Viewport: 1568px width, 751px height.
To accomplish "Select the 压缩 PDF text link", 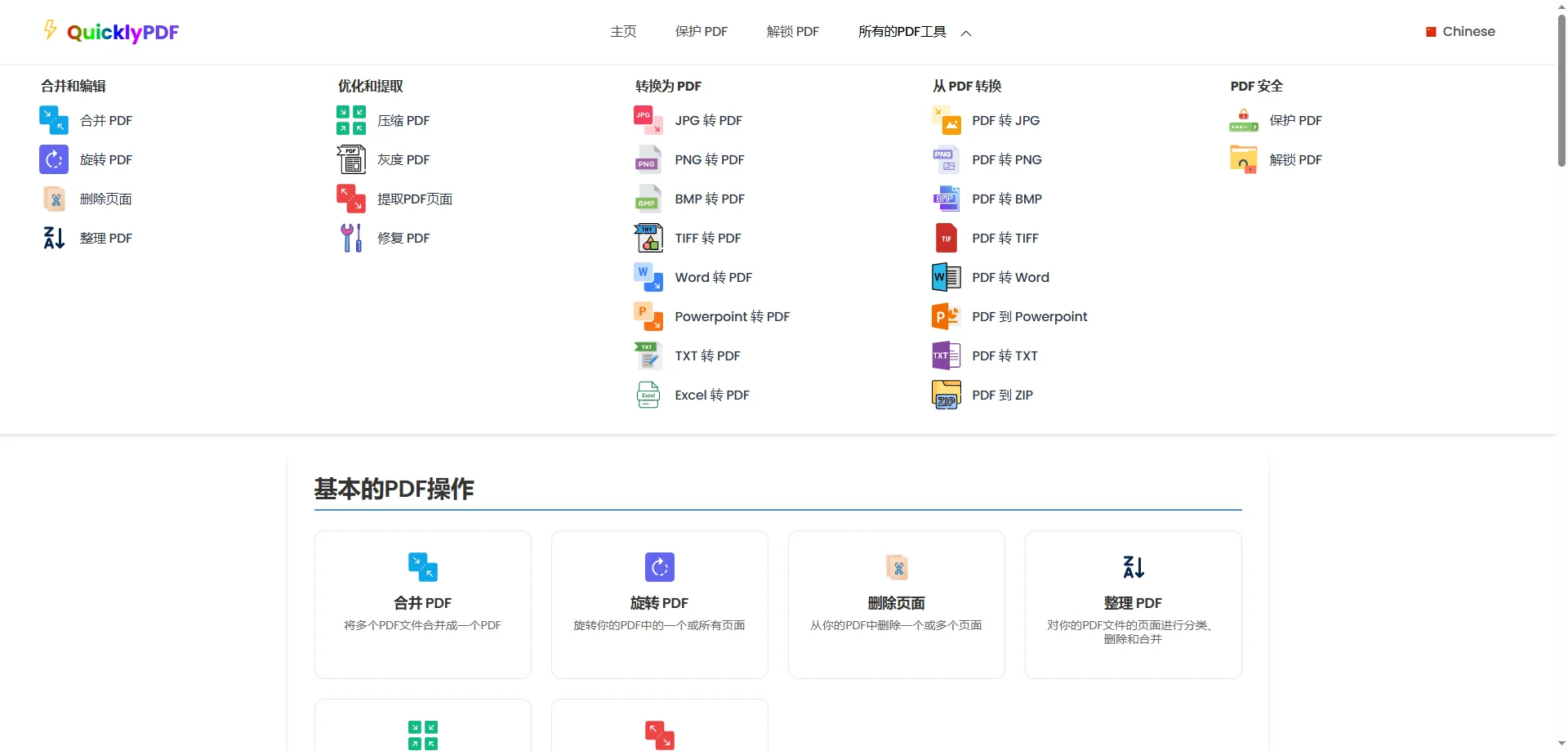I will pyautogui.click(x=403, y=120).
